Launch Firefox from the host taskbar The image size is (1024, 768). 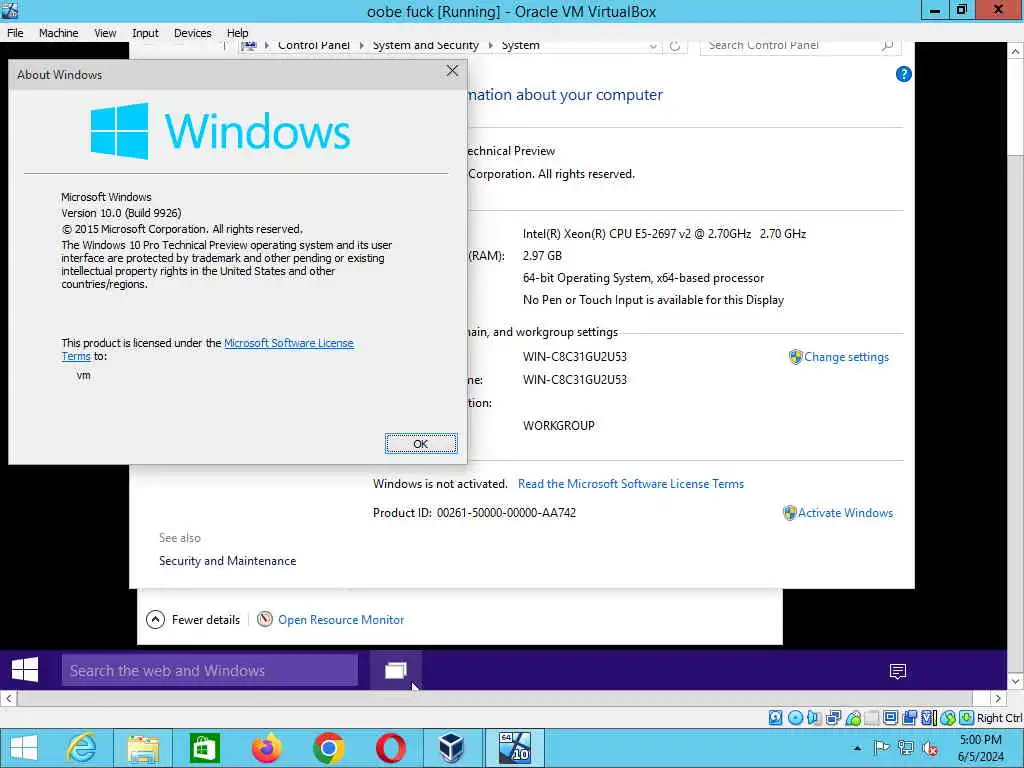coord(266,748)
